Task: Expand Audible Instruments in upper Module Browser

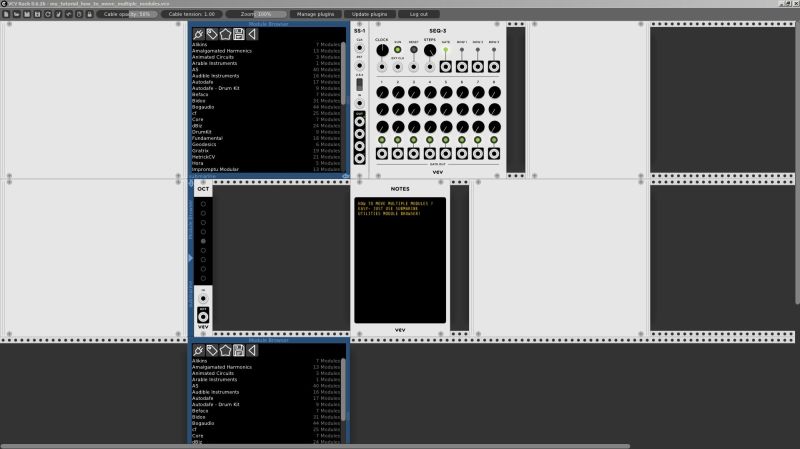Action: [266, 76]
